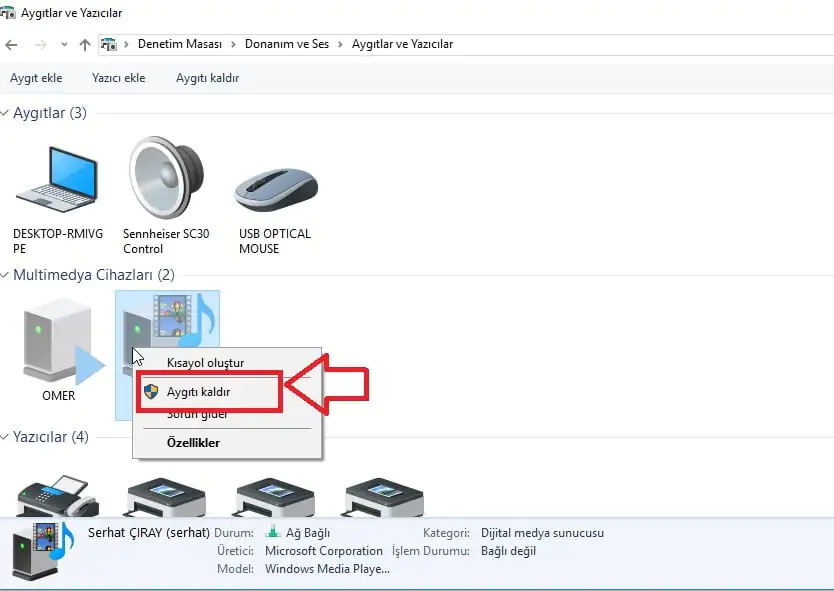Click the Aygıtlar ve Yazıcılar breadcrumb
Screen dimensions: 834x591
click(402, 44)
